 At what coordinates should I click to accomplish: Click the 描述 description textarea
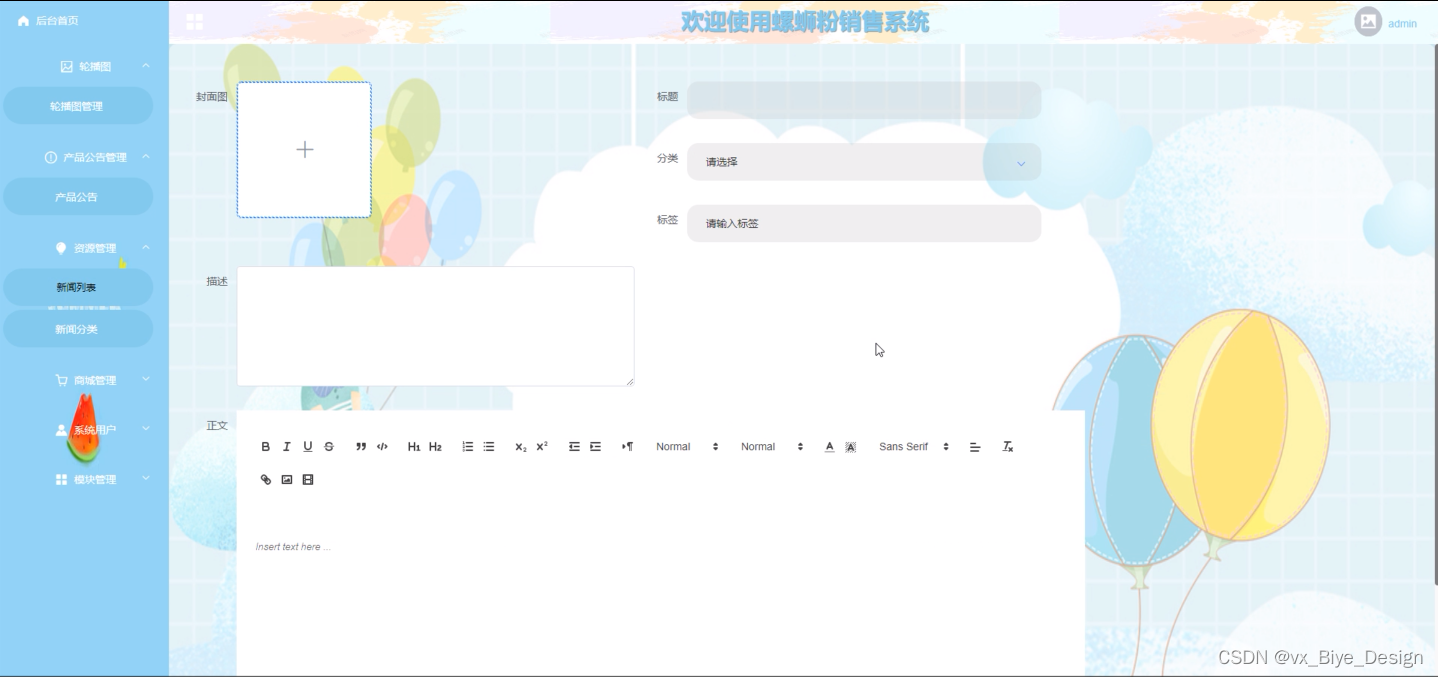[436, 326]
